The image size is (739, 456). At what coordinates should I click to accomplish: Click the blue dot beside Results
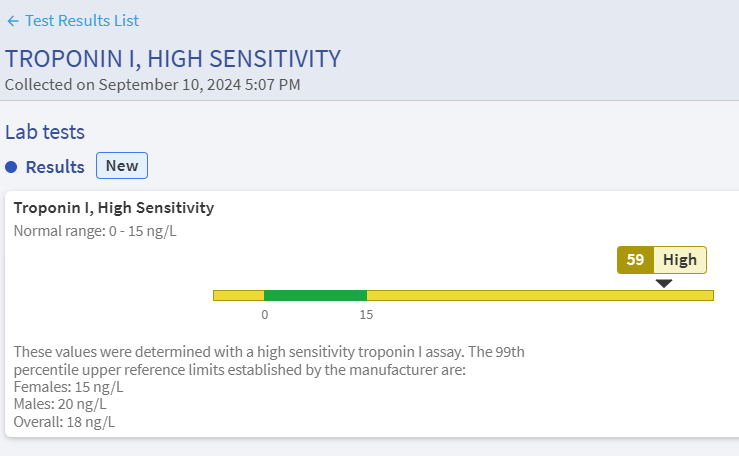click(11, 167)
